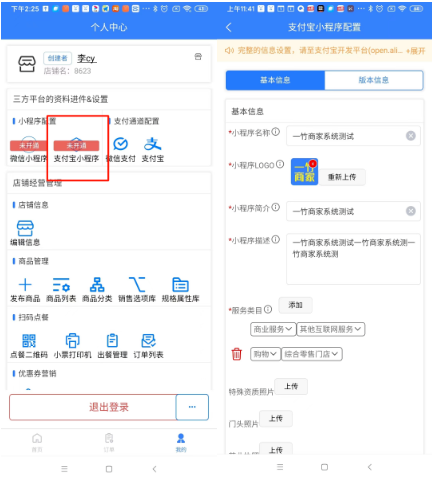Viewport: 435px width, 482px height.
Task: Open 商品分类 category icon
Action: coord(97,285)
